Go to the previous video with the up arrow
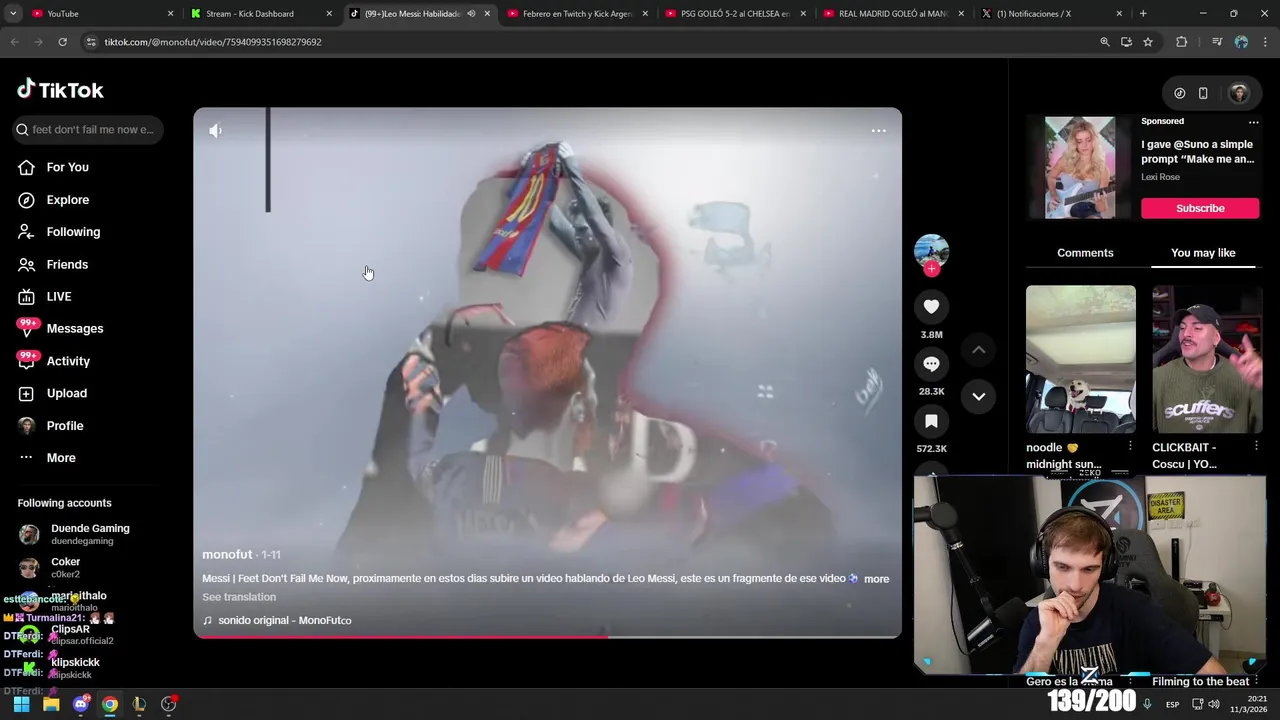 tap(979, 349)
